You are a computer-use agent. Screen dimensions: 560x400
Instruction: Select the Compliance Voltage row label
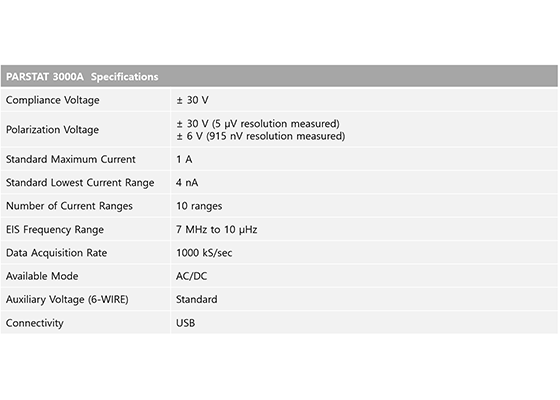pyautogui.click(x=52, y=100)
